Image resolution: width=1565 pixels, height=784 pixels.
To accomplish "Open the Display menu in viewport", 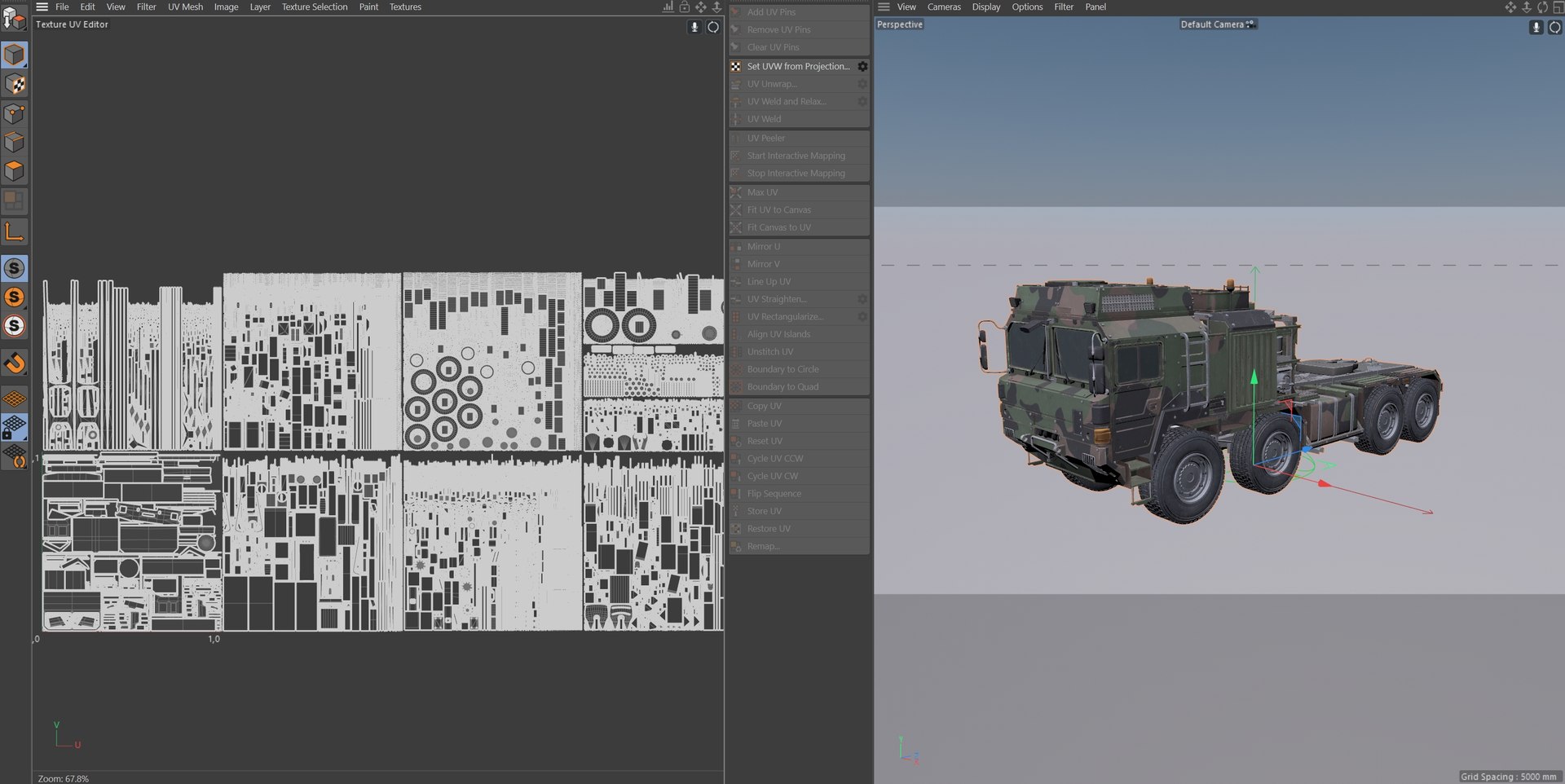I will pyautogui.click(x=985, y=7).
